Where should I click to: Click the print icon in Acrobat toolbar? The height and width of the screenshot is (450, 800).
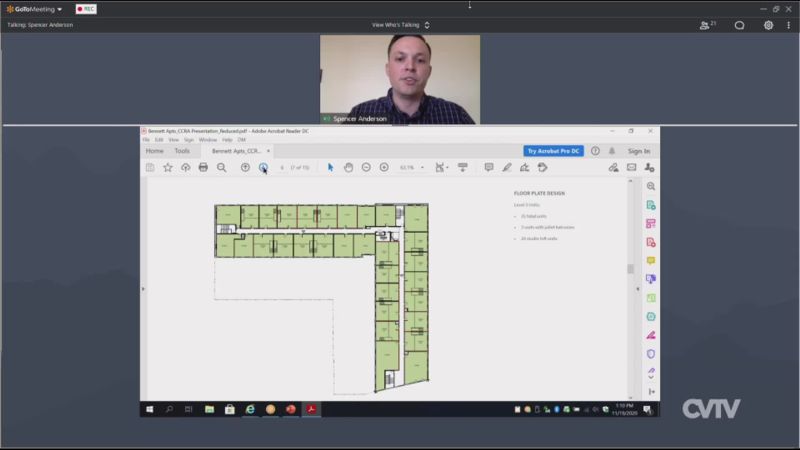pyautogui.click(x=203, y=167)
